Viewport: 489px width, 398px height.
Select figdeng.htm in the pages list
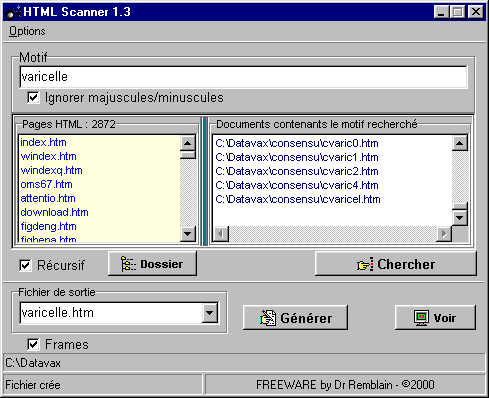pos(49,226)
